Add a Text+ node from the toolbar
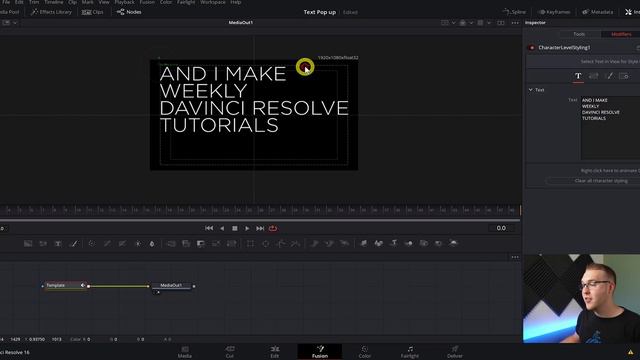This screenshot has height=360, width=640. pyautogui.click(x=58, y=244)
